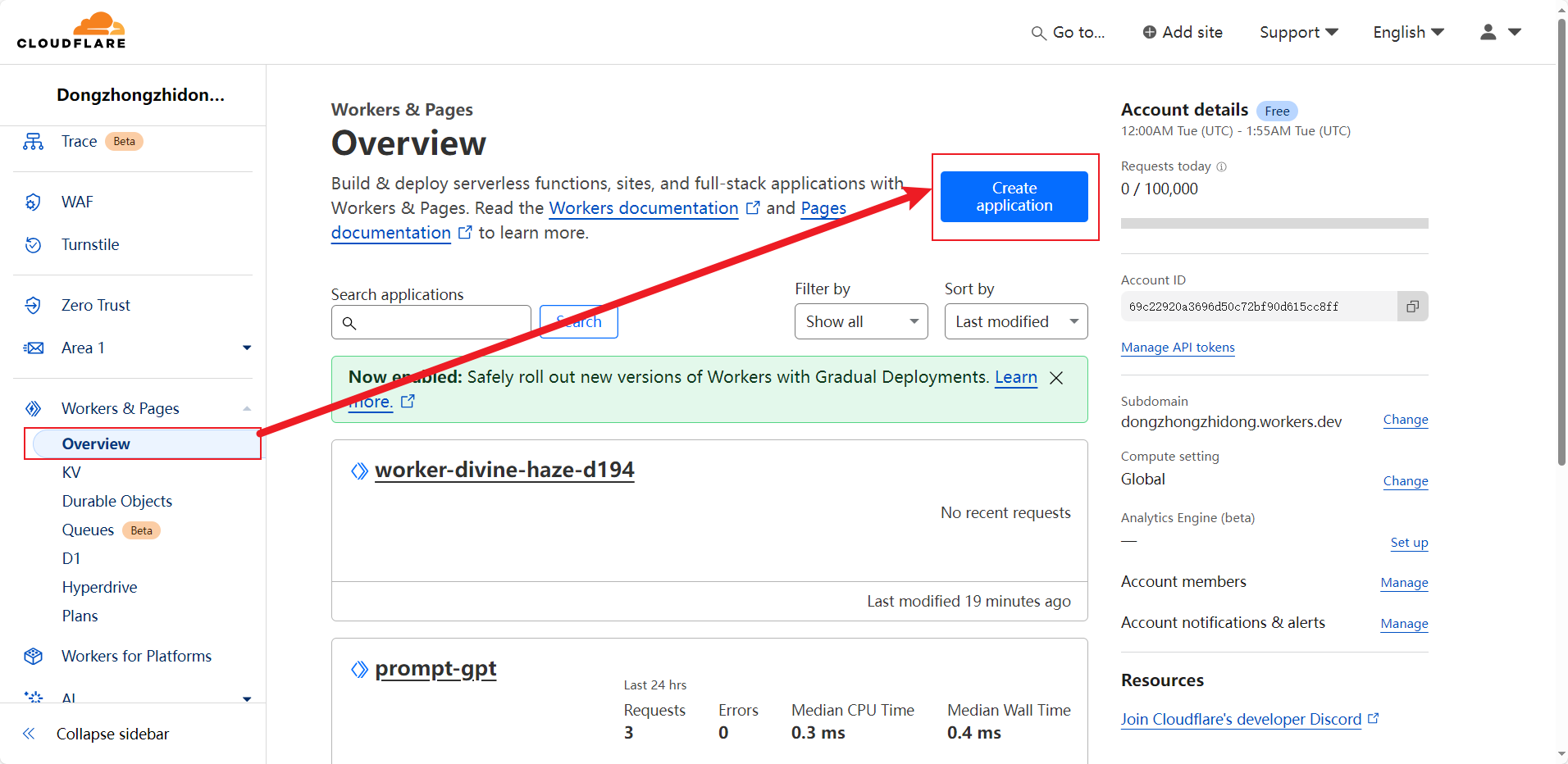This screenshot has height=764, width=1568.
Task: Open the Last modified sort dropdown
Action: point(1015,321)
